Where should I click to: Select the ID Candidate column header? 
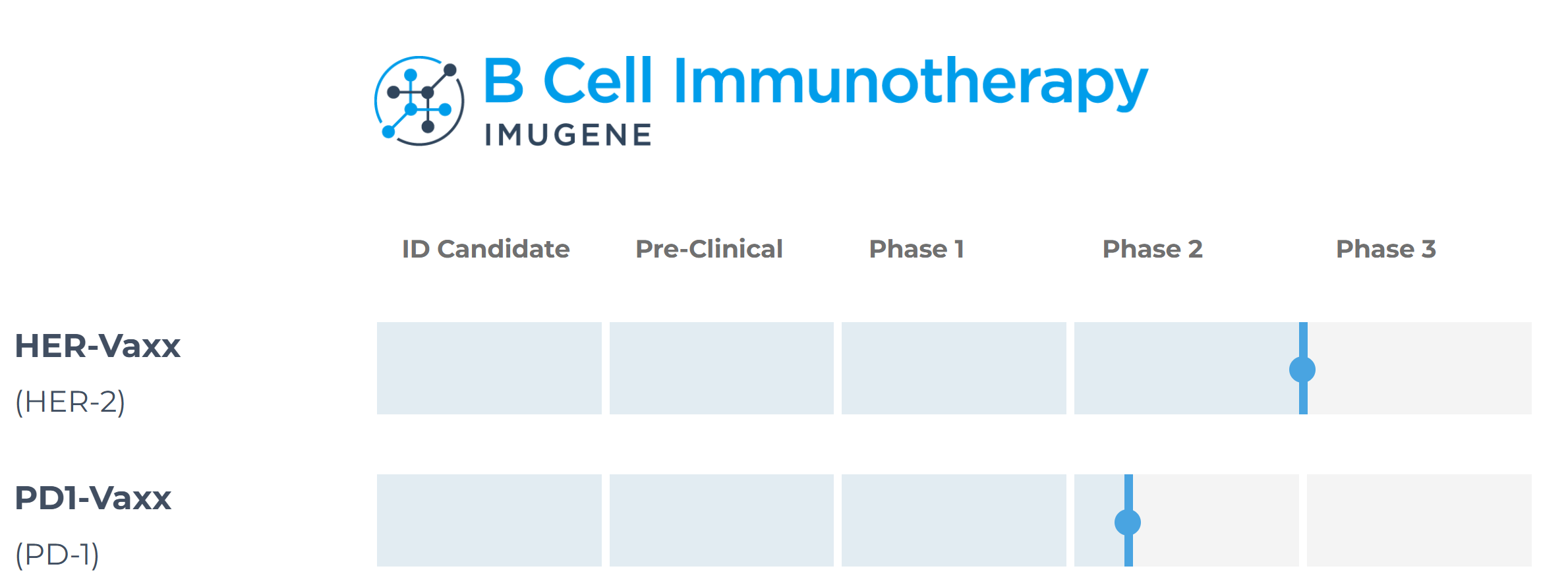[486, 249]
